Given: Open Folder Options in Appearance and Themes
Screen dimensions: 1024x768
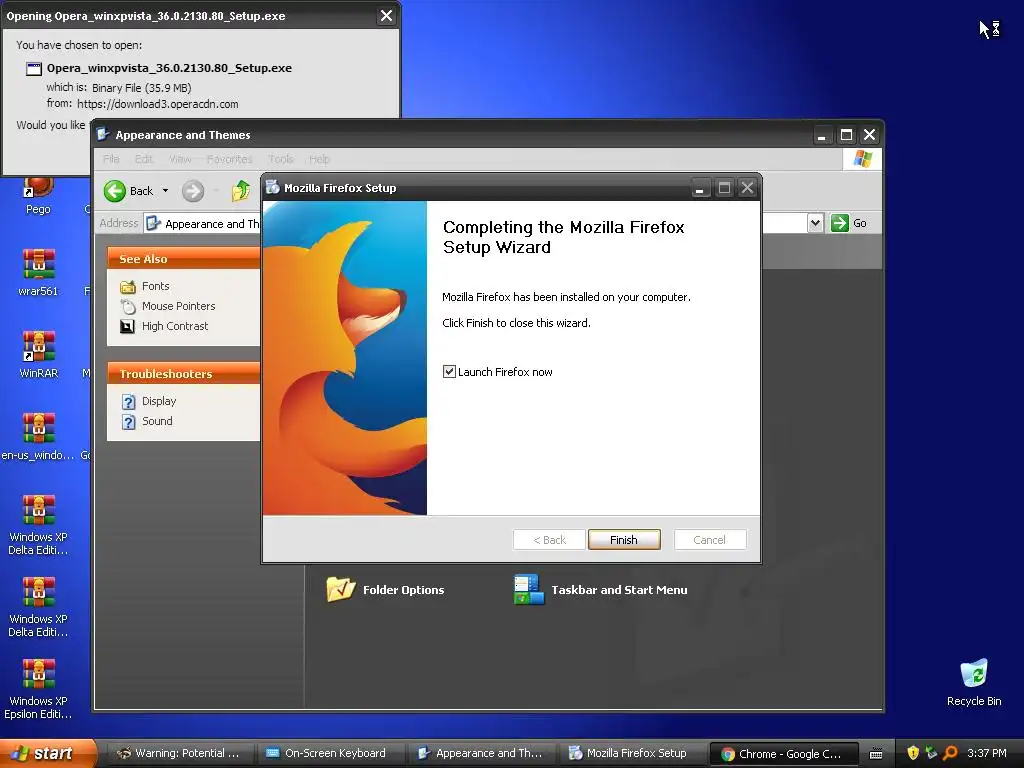Looking at the screenshot, I should (385, 590).
